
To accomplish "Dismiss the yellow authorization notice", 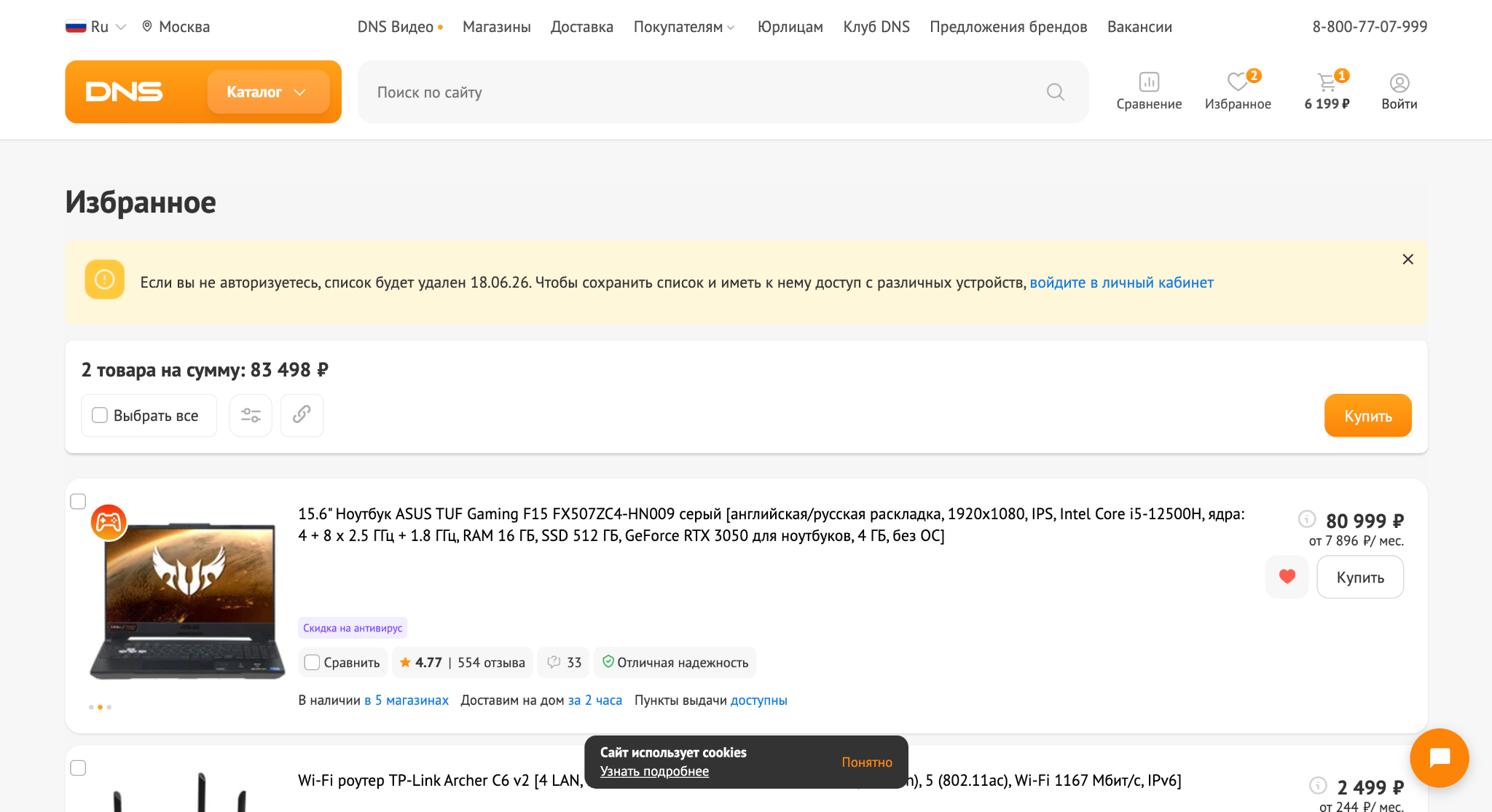I will pyautogui.click(x=1407, y=259).
